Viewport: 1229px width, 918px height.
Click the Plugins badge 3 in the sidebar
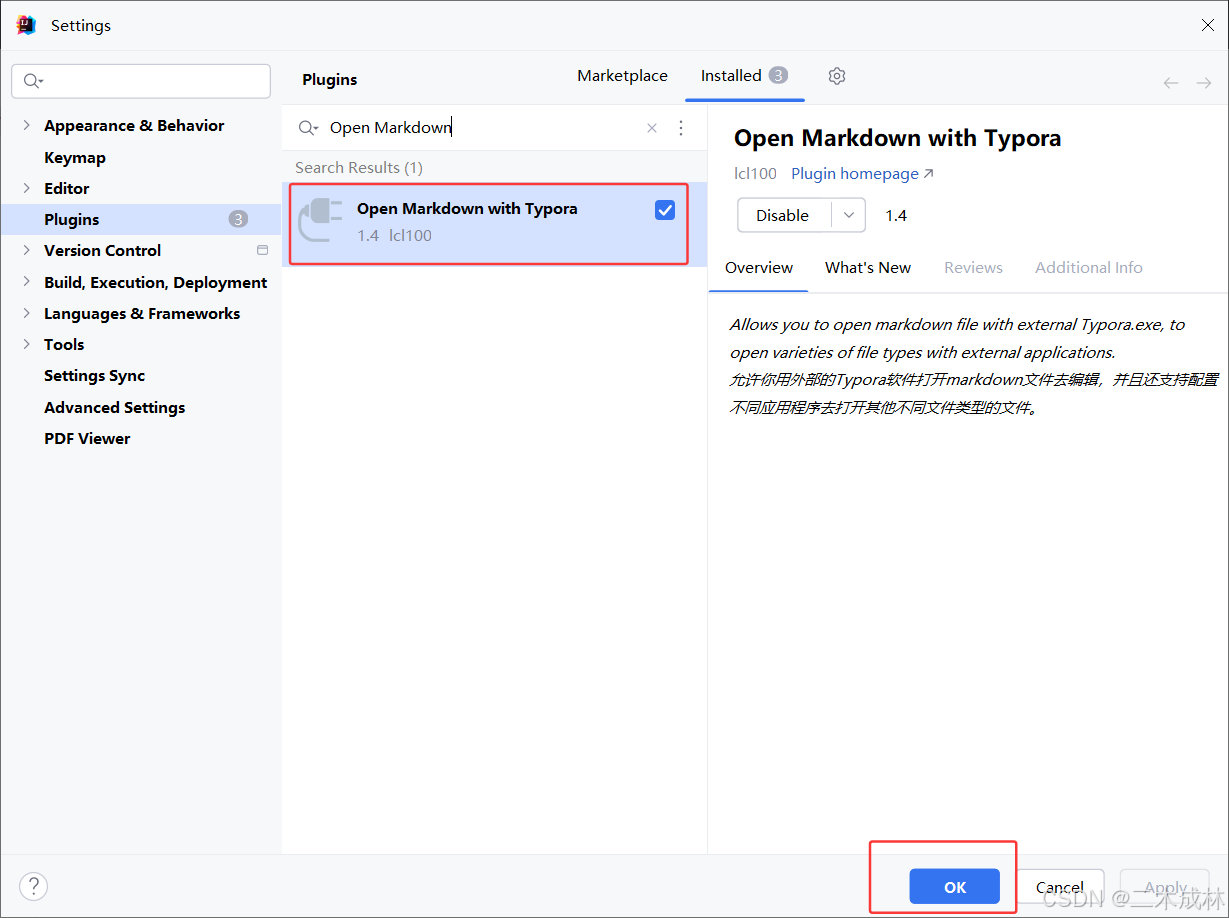(238, 219)
